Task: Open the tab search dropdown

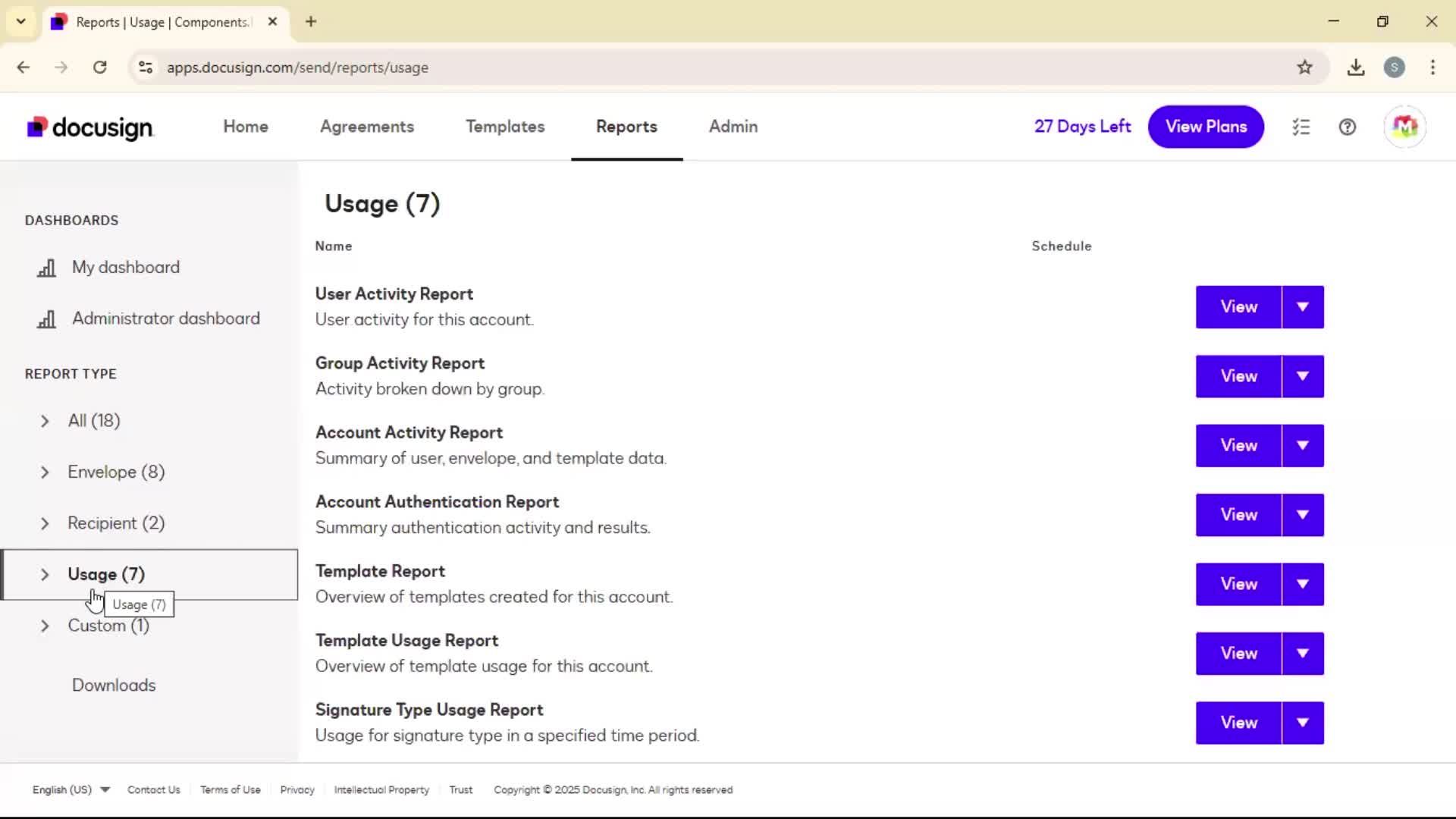Action: 21,21
